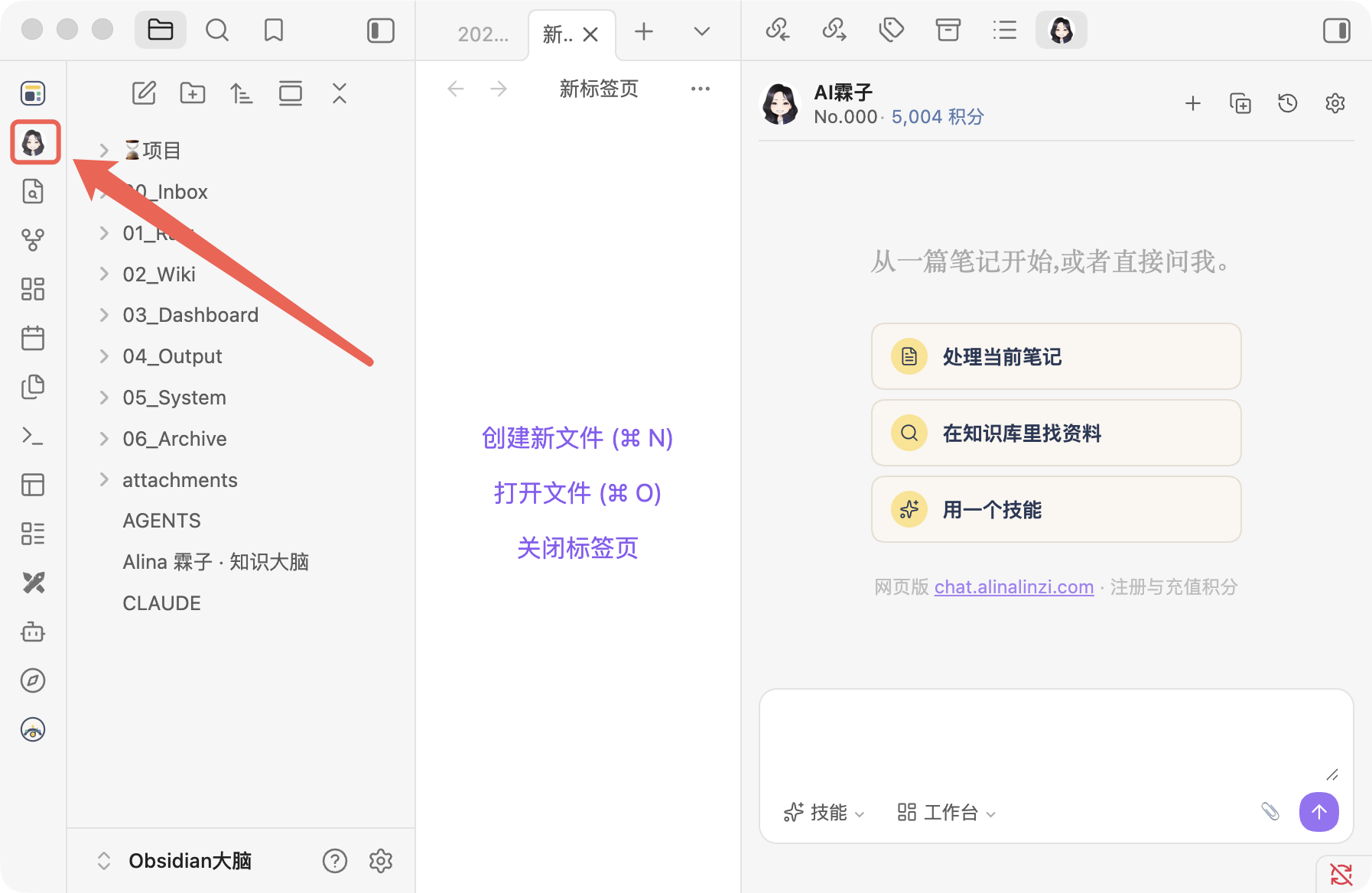Screen dimensions: 1372x893
Task: Open the robot ribbon icon
Action: point(33,632)
